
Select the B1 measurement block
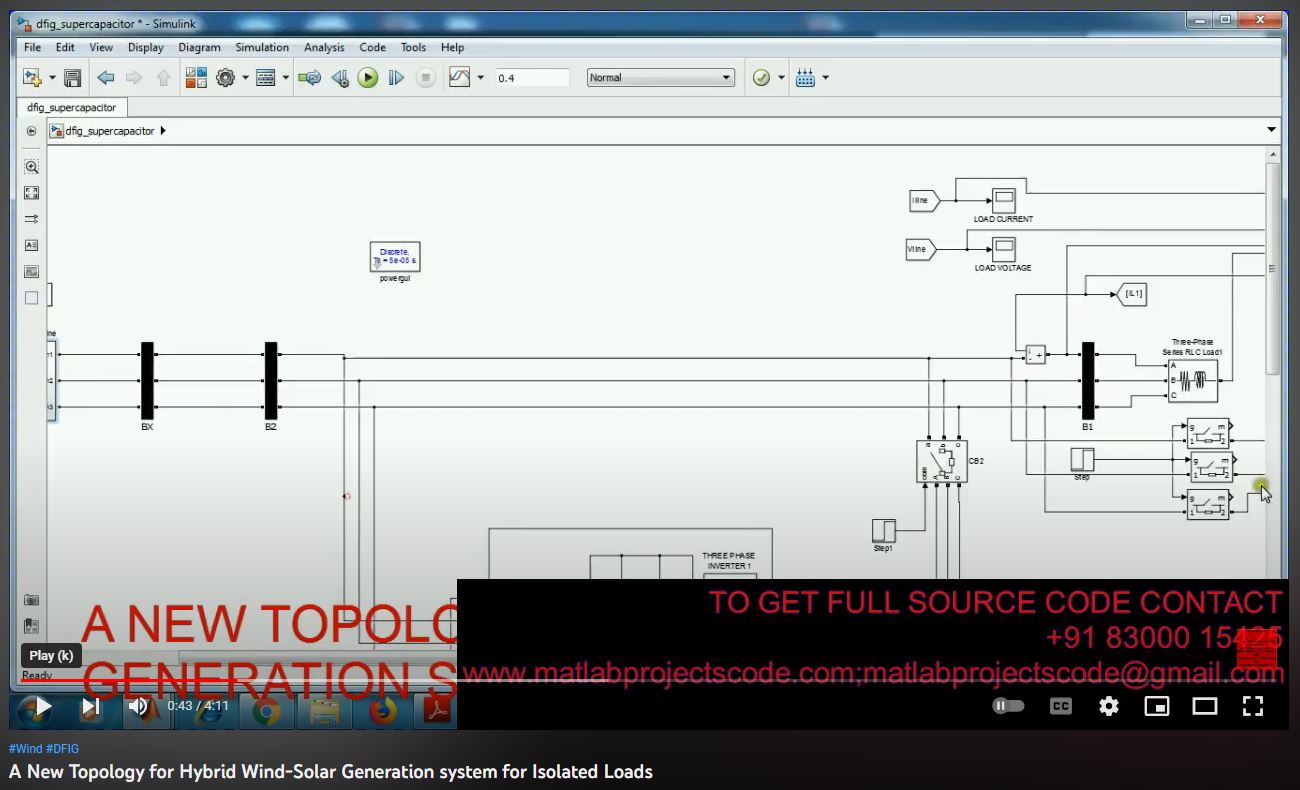point(1088,381)
